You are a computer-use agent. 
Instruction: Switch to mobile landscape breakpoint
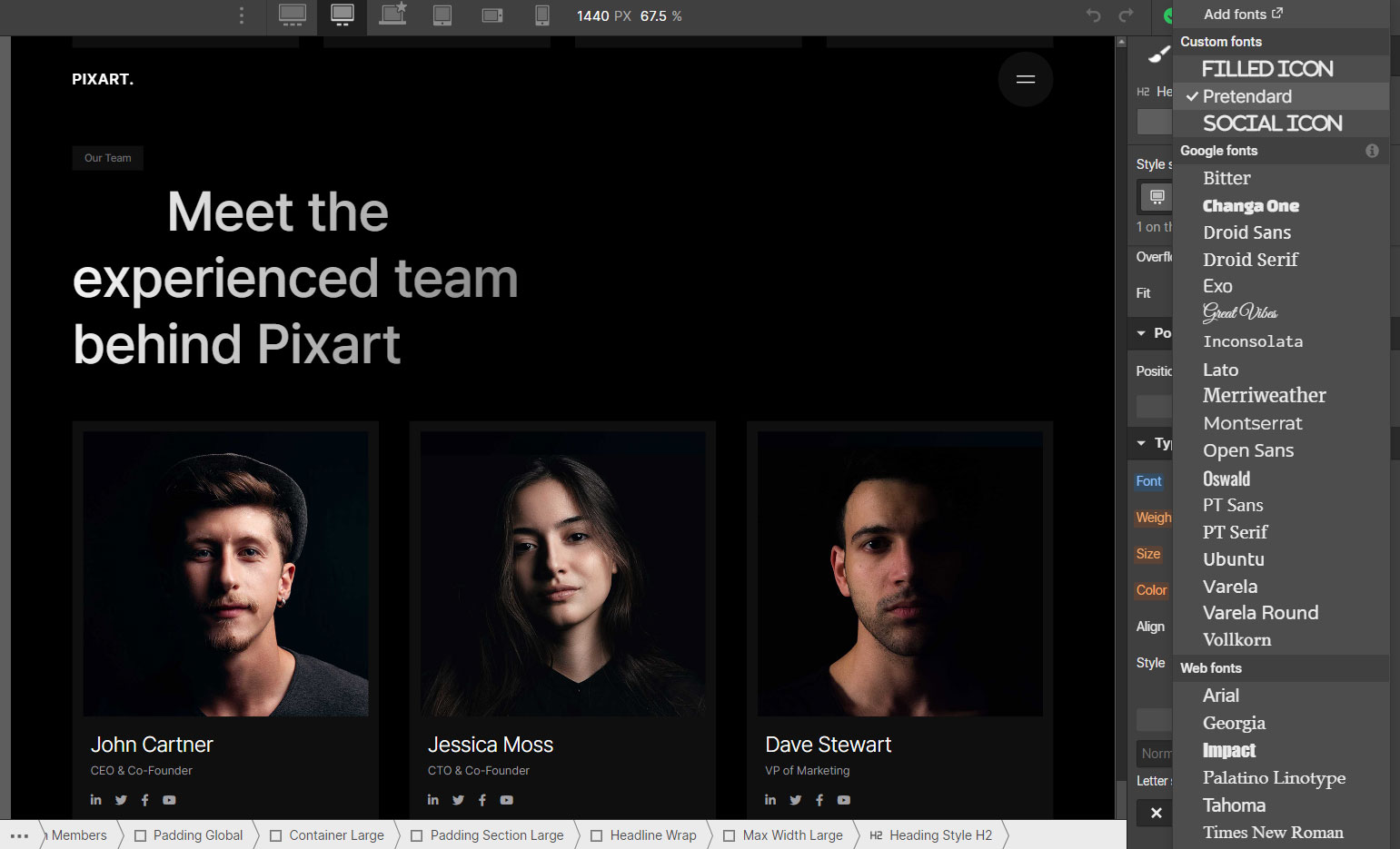(491, 15)
